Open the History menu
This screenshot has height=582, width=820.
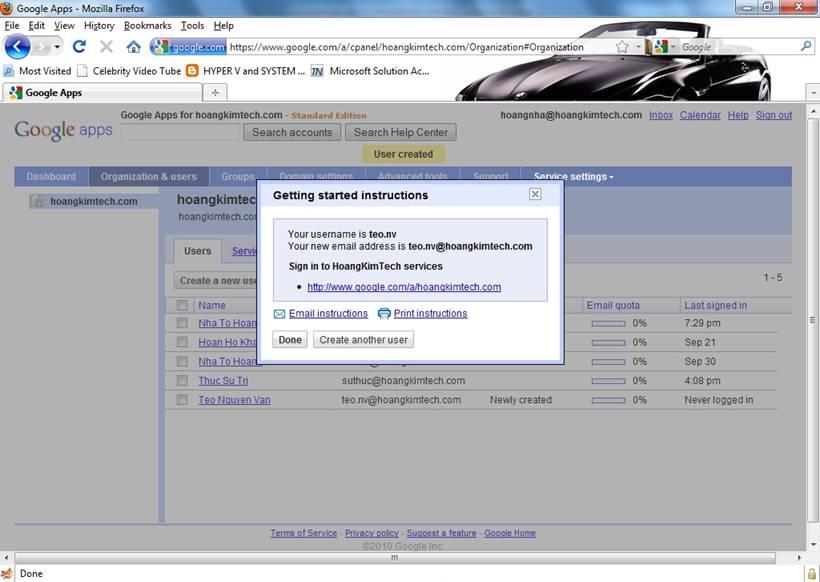point(99,26)
